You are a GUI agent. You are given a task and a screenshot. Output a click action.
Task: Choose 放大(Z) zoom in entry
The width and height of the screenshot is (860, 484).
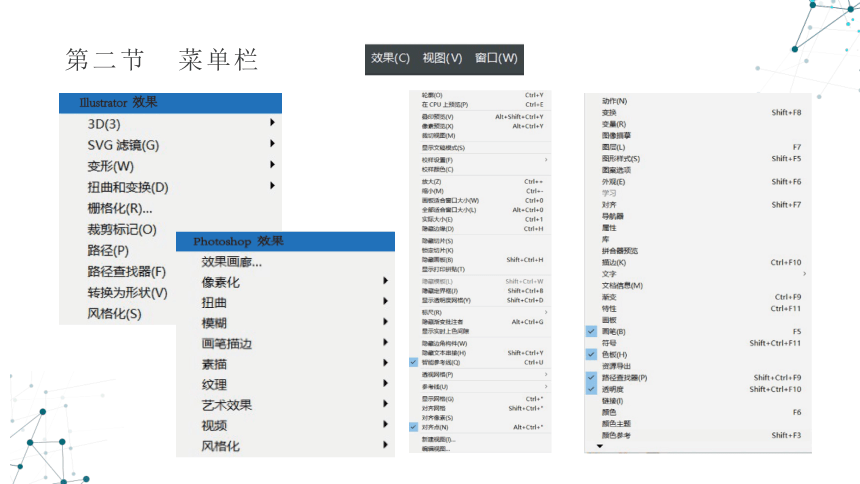pos(480,182)
